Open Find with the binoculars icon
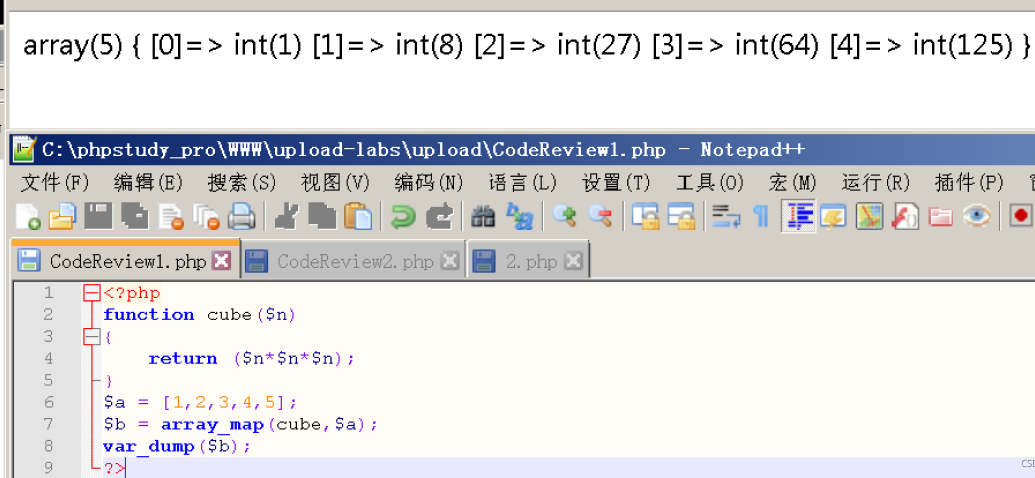1035x478 pixels. click(483, 216)
